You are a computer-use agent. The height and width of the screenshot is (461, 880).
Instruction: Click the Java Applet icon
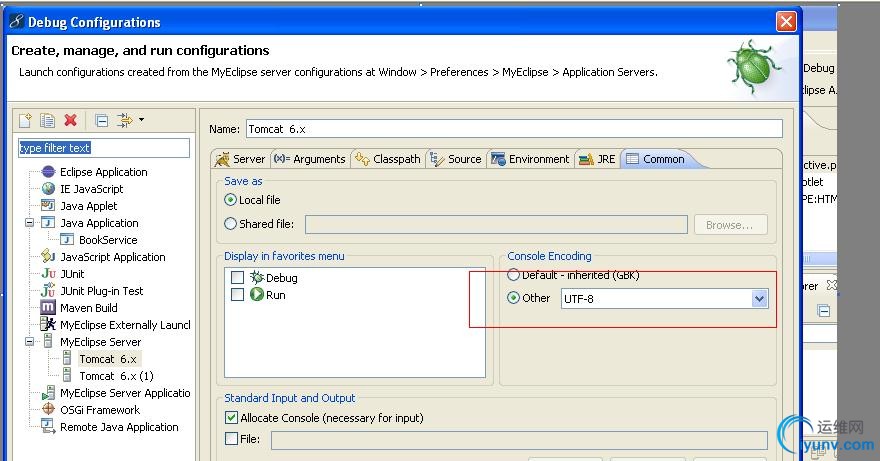click(x=48, y=206)
